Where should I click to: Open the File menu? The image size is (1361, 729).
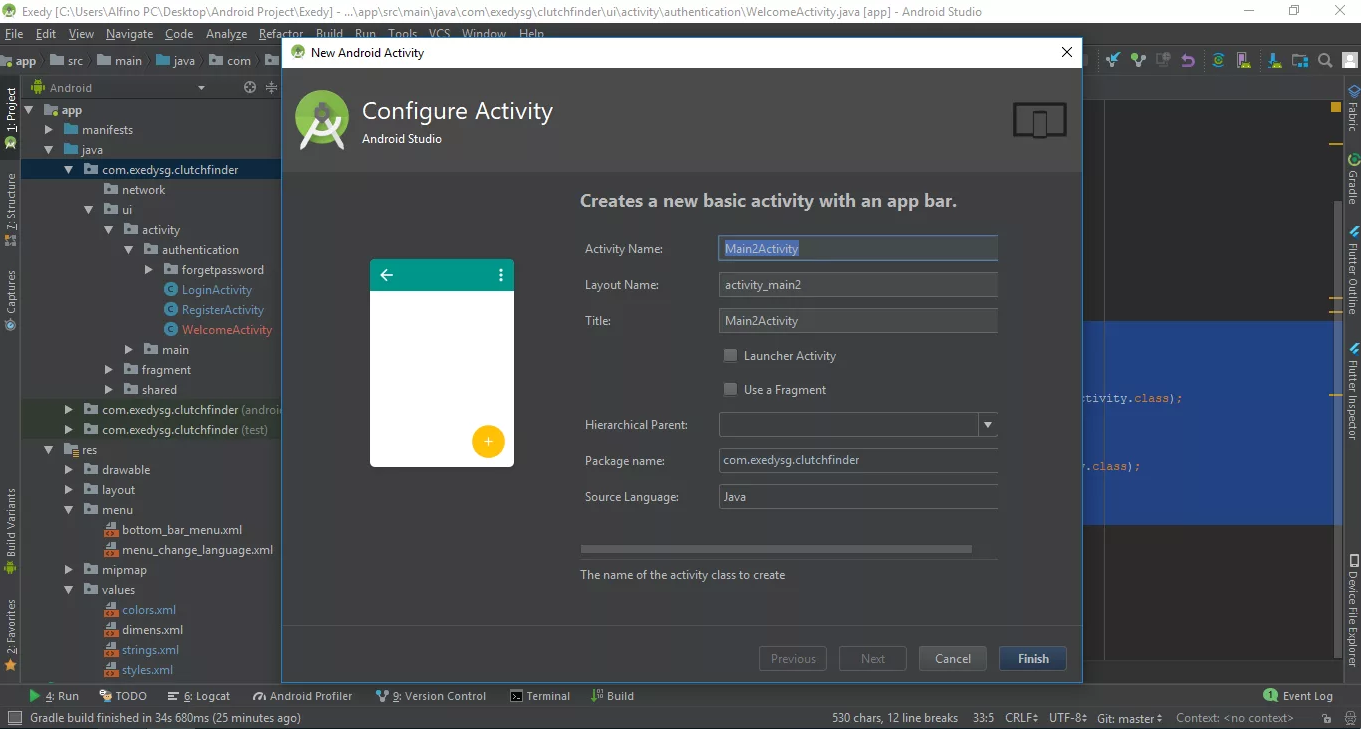pos(14,33)
